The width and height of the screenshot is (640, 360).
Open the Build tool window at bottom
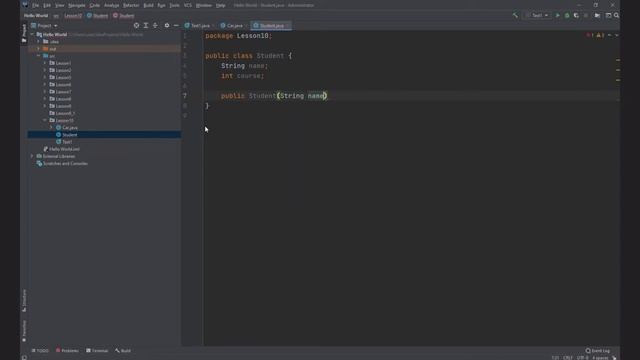tap(123, 351)
